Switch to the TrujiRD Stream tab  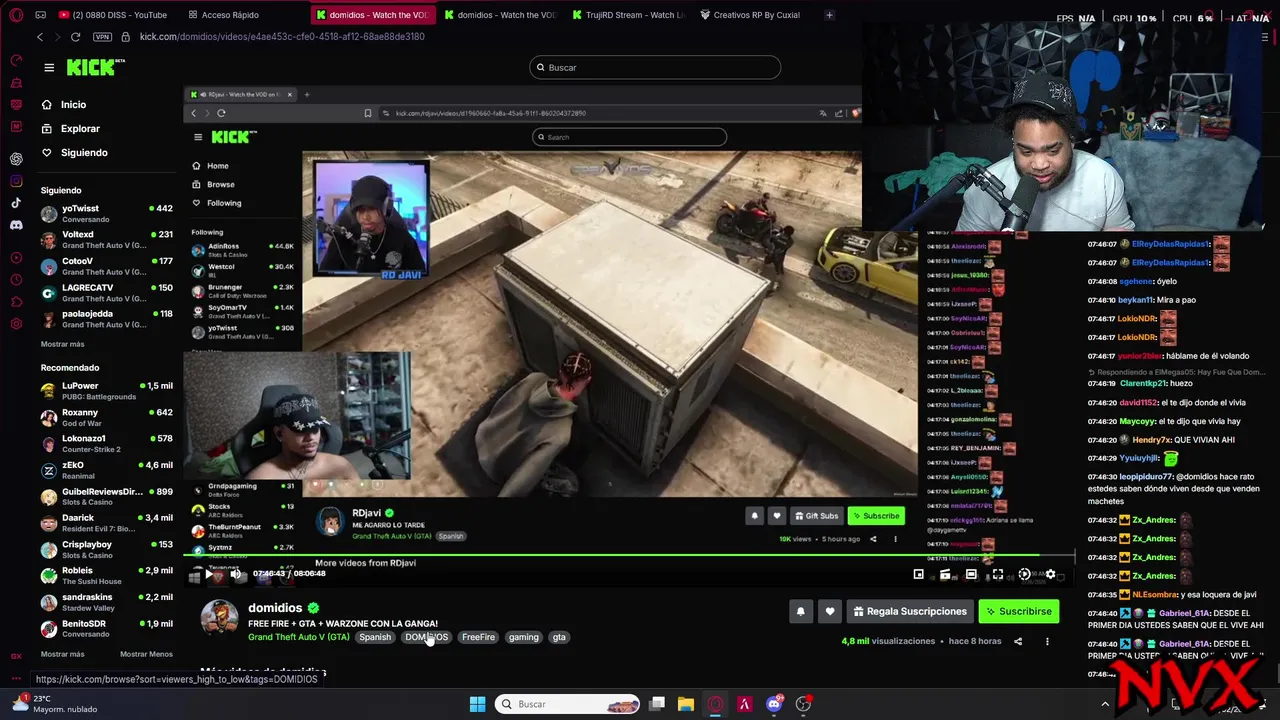click(627, 15)
